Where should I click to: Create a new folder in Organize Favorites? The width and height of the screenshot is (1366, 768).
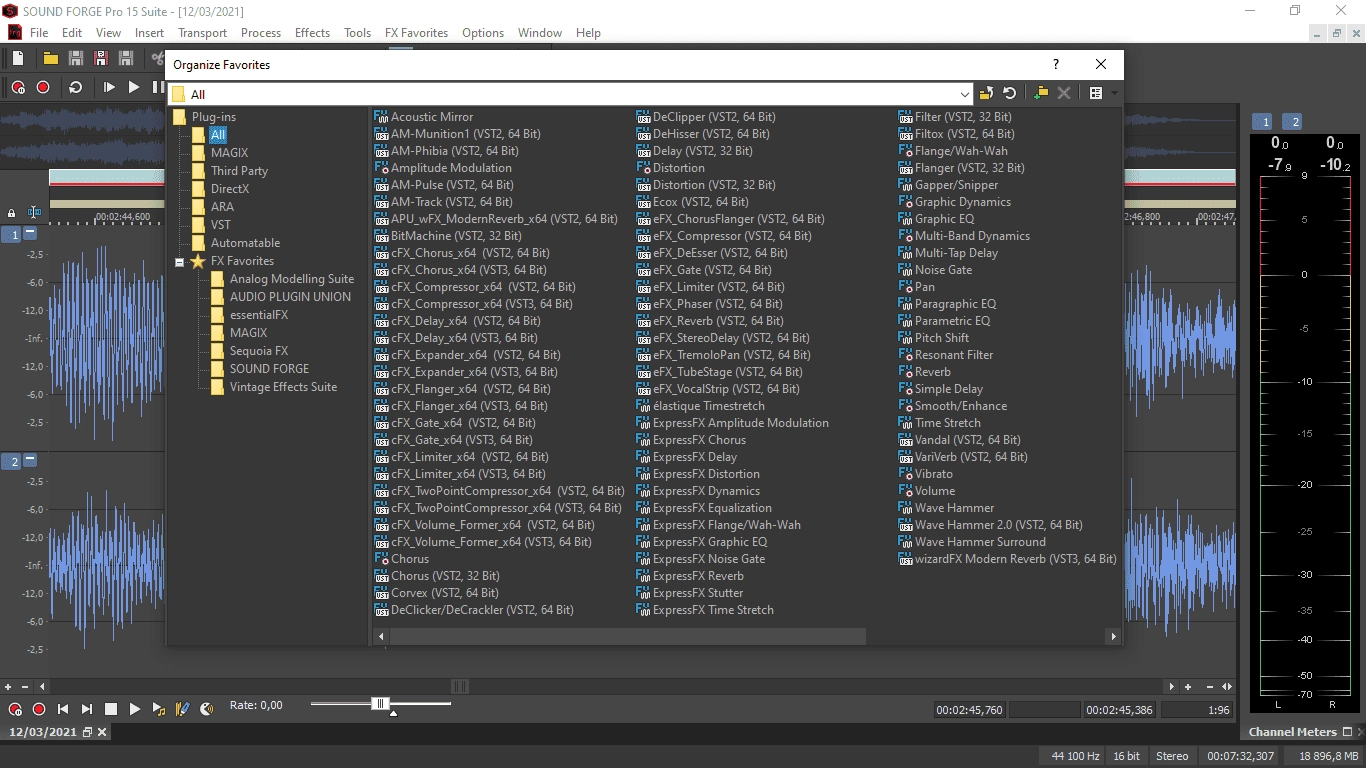point(1041,93)
